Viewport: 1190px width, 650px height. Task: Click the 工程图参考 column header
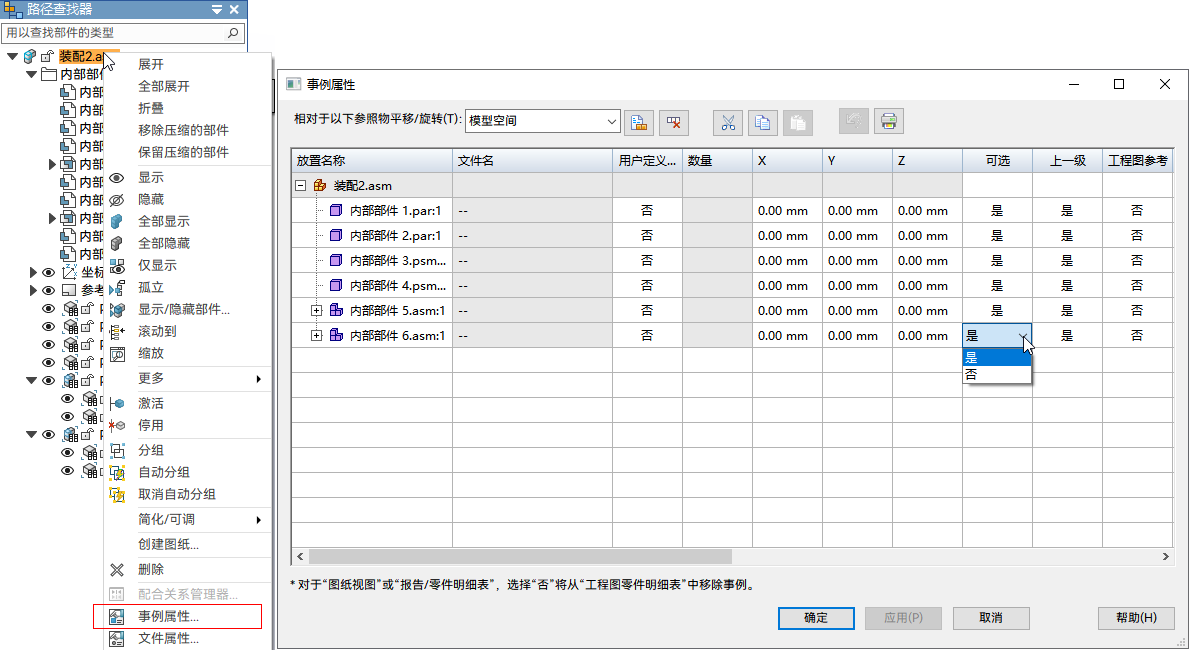(x=1137, y=161)
